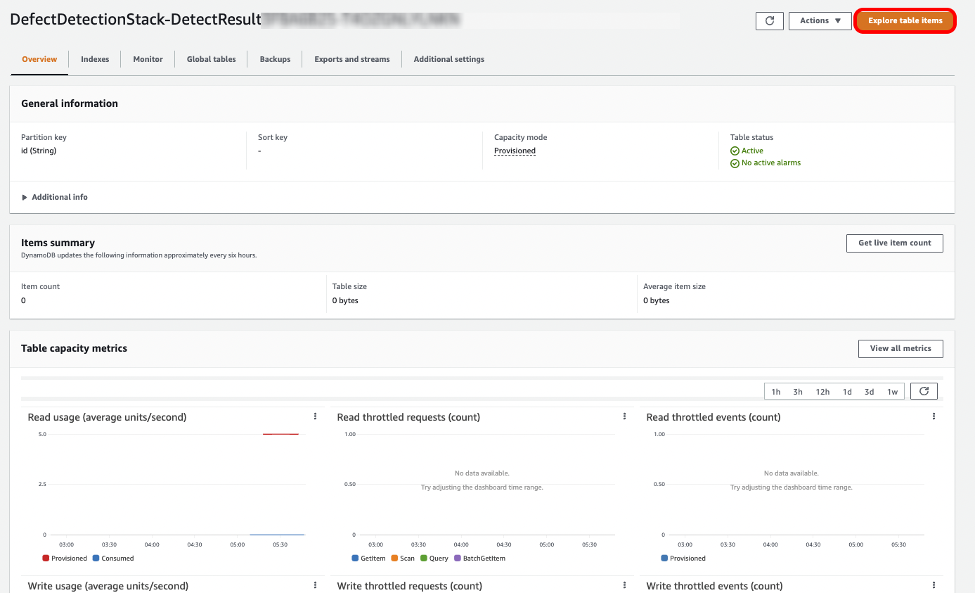Screen dimensions: 977x593
Task: Click the No active alarms check icon
Action: (735, 163)
